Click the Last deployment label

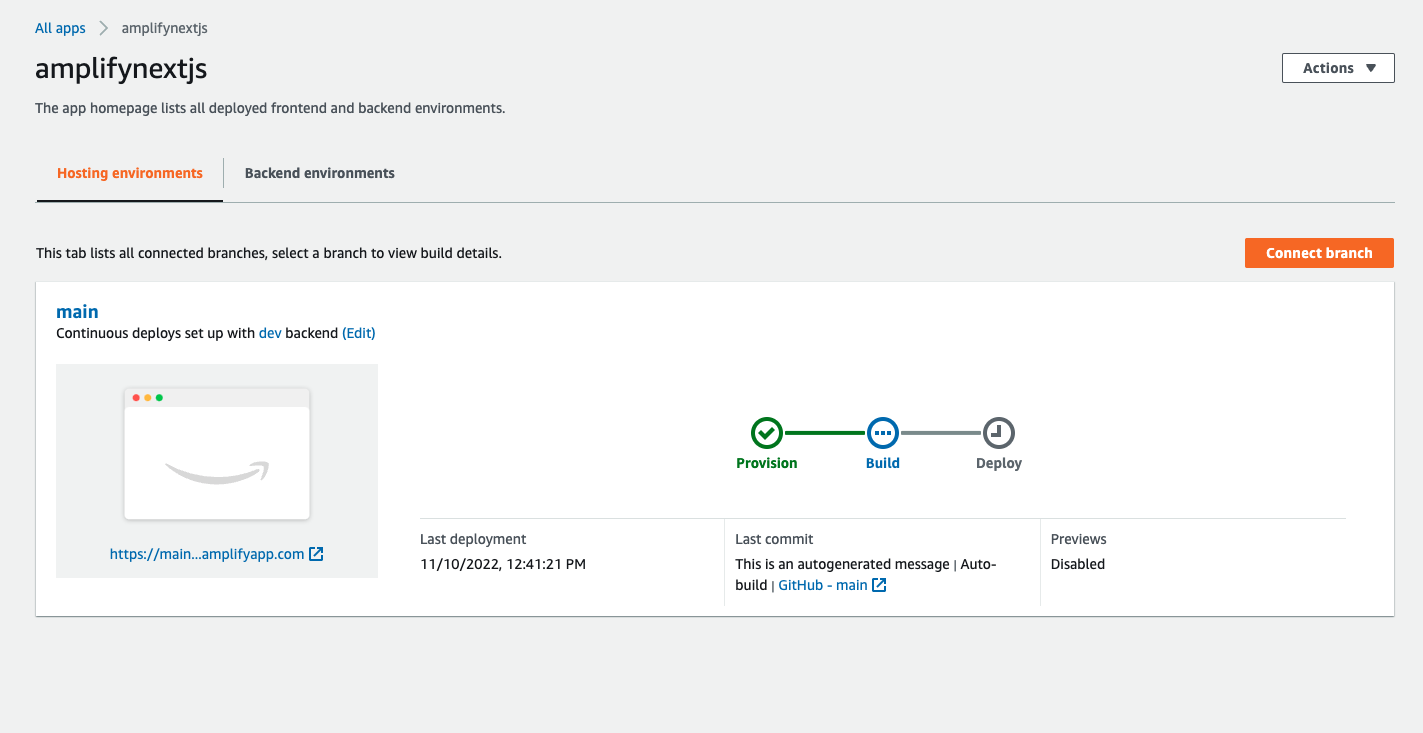[x=473, y=539]
